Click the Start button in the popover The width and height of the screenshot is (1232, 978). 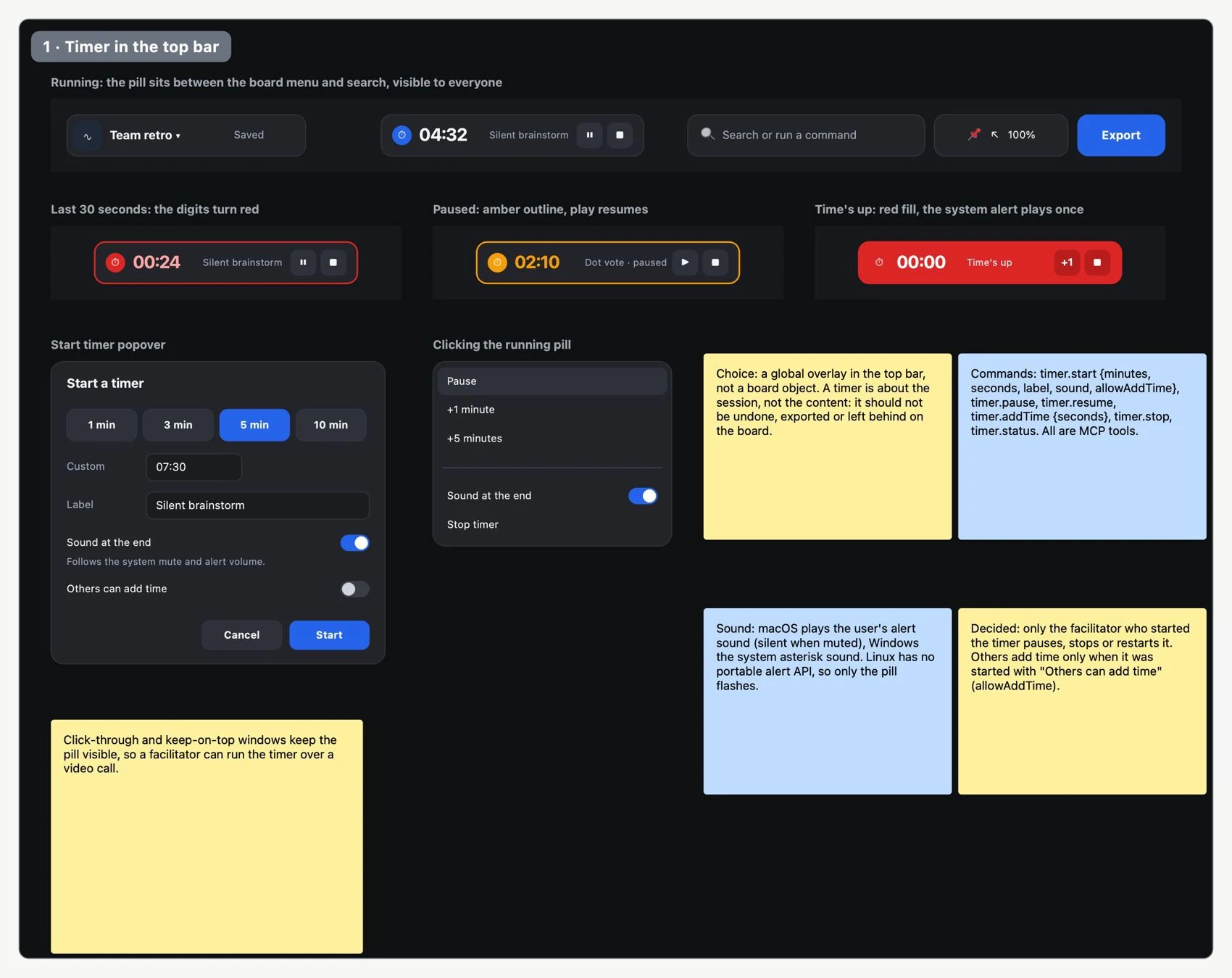click(x=329, y=635)
